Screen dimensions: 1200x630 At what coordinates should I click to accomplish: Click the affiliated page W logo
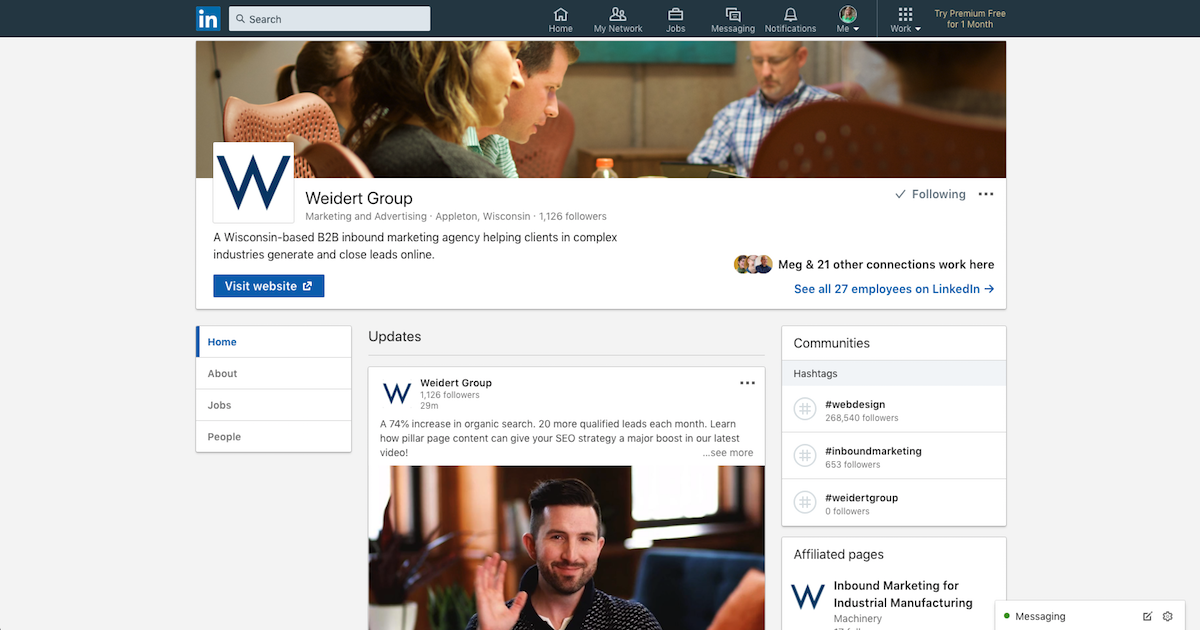pos(808,596)
